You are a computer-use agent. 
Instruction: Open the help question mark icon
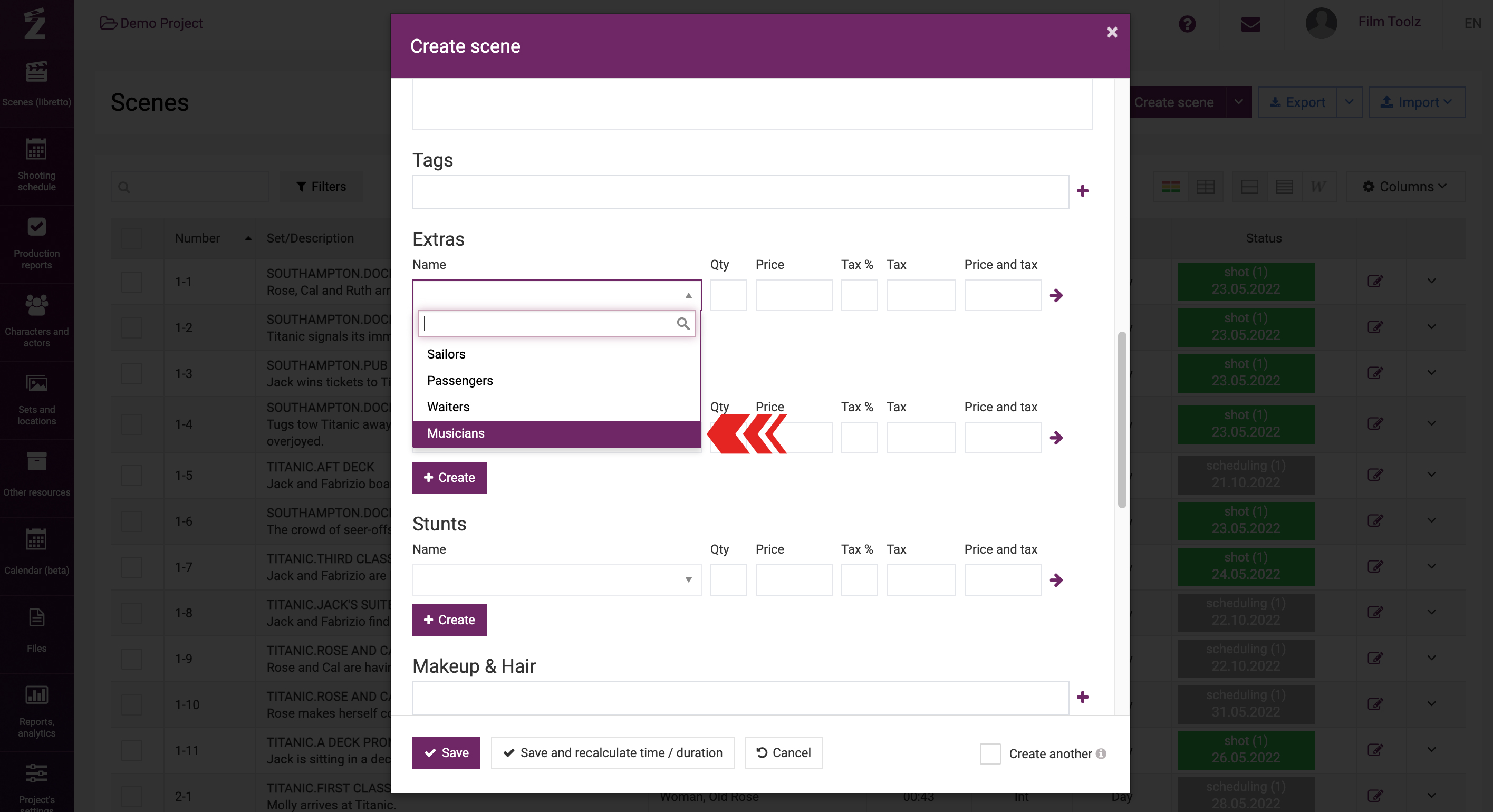point(1187,24)
